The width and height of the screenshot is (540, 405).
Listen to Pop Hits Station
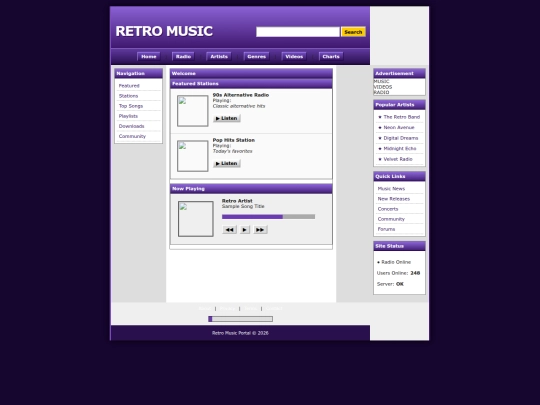pos(227,164)
